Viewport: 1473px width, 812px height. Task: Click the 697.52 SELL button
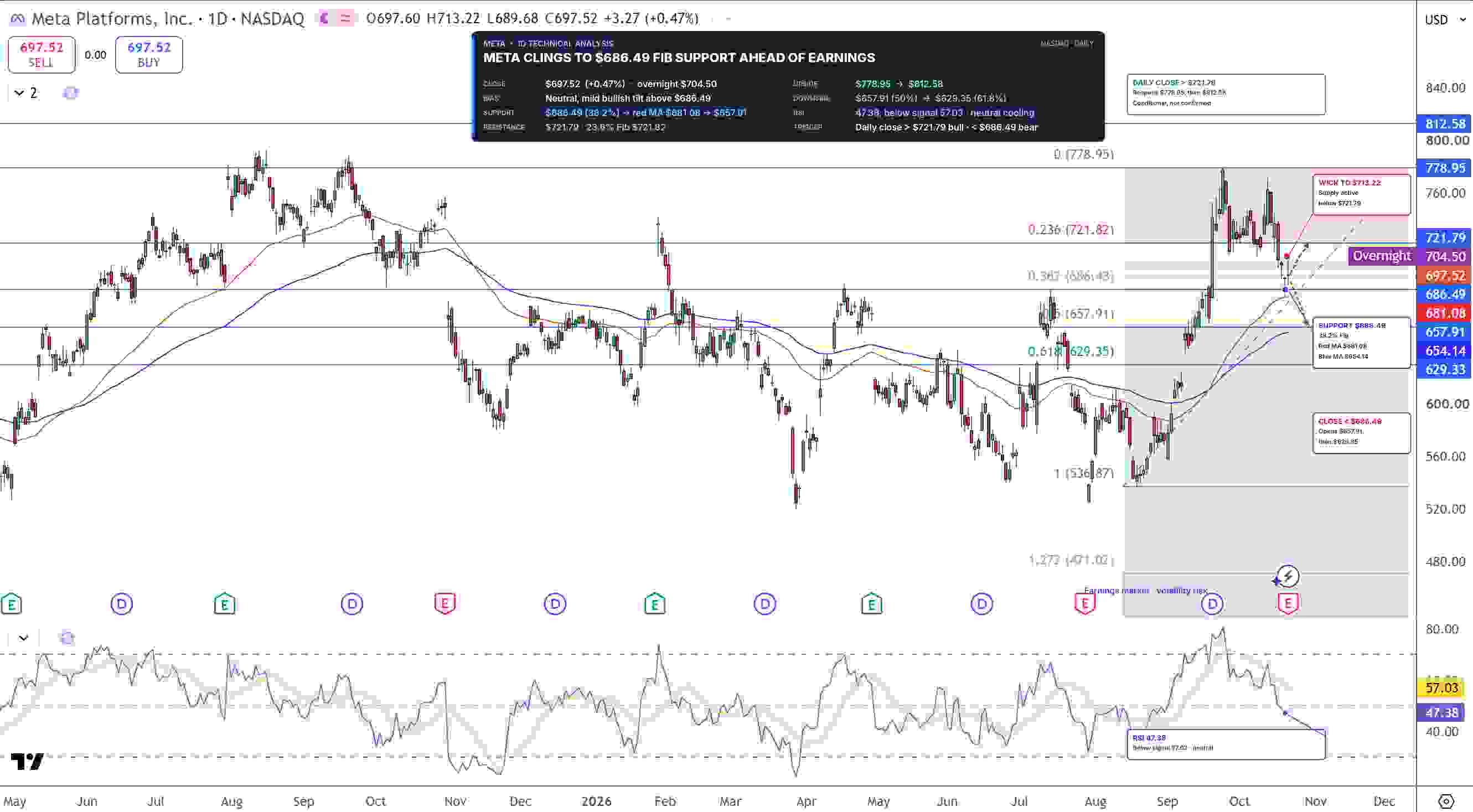(x=42, y=55)
